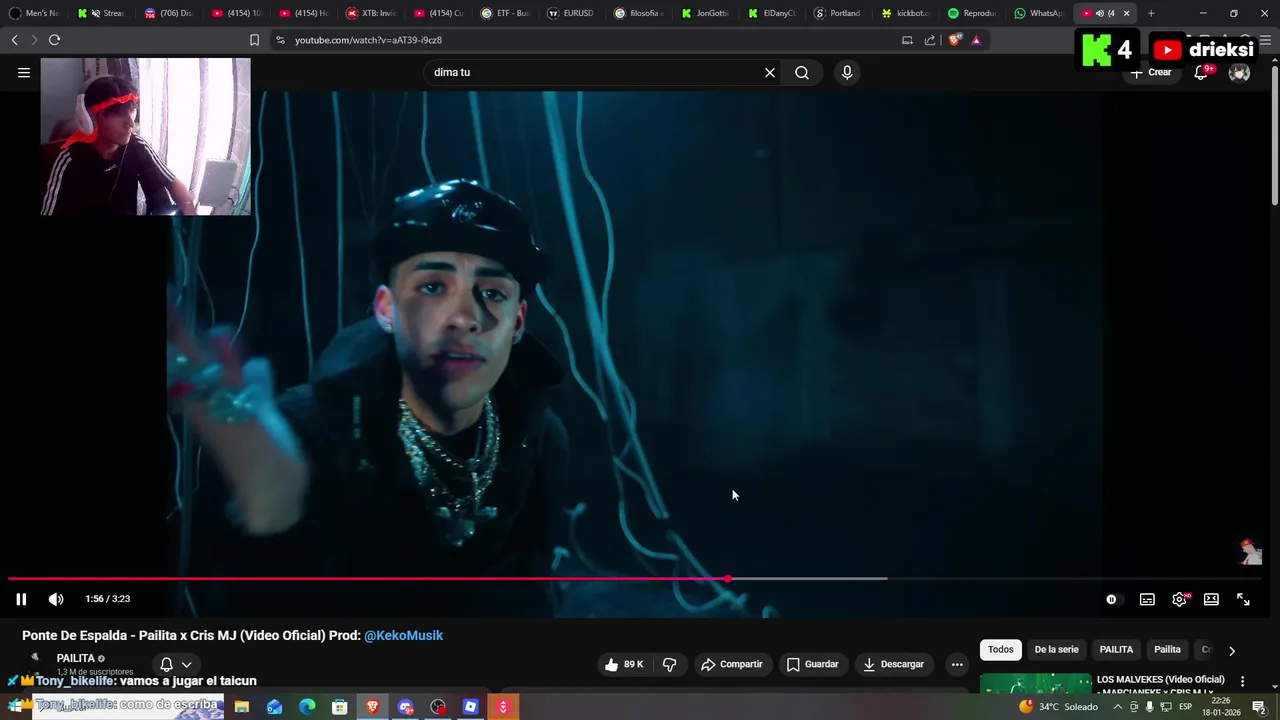Image resolution: width=1280 pixels, height=720 pixels.
Task: Select the Todos filter chip
Action: (1001, 650)
